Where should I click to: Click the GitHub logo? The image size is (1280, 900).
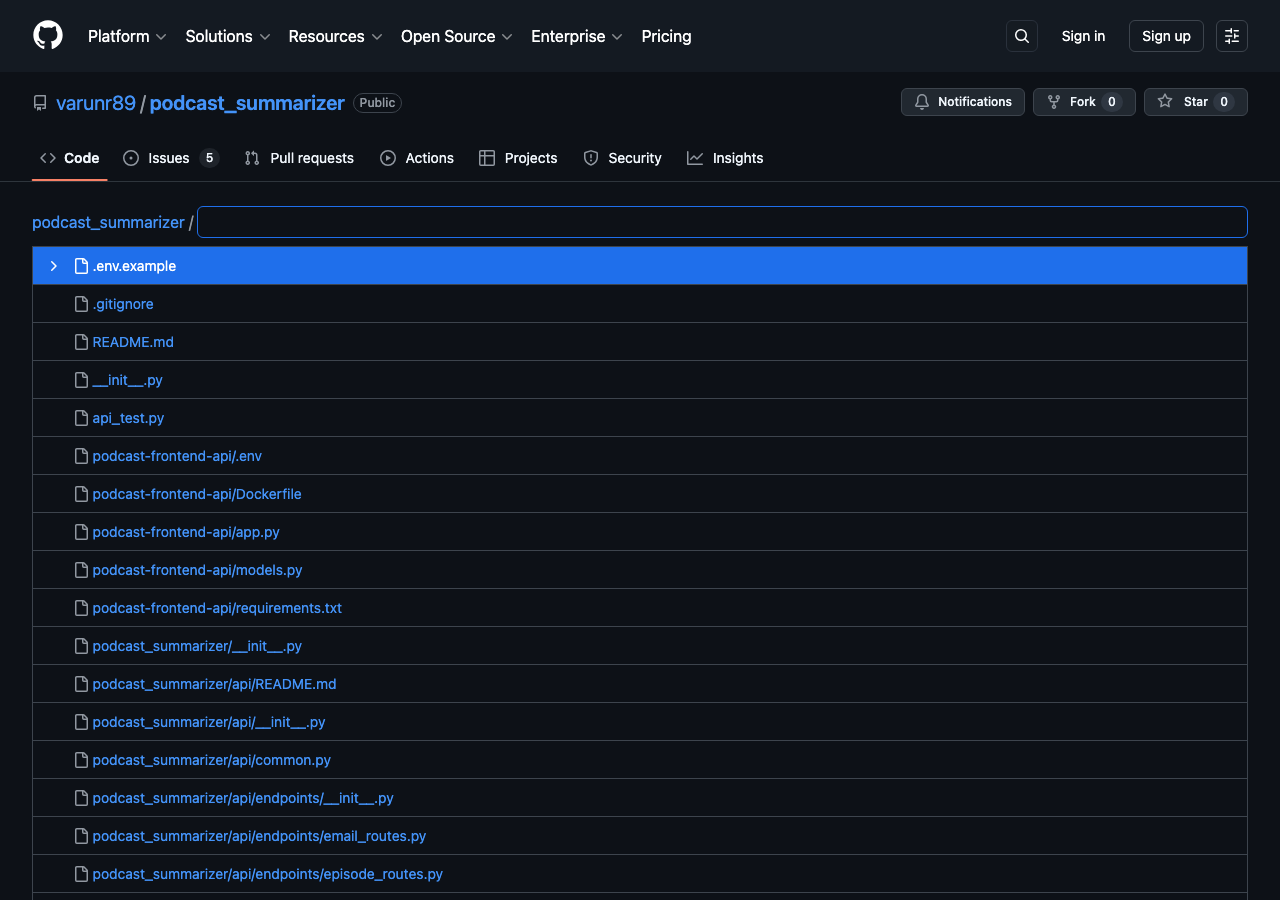point(47,36)
